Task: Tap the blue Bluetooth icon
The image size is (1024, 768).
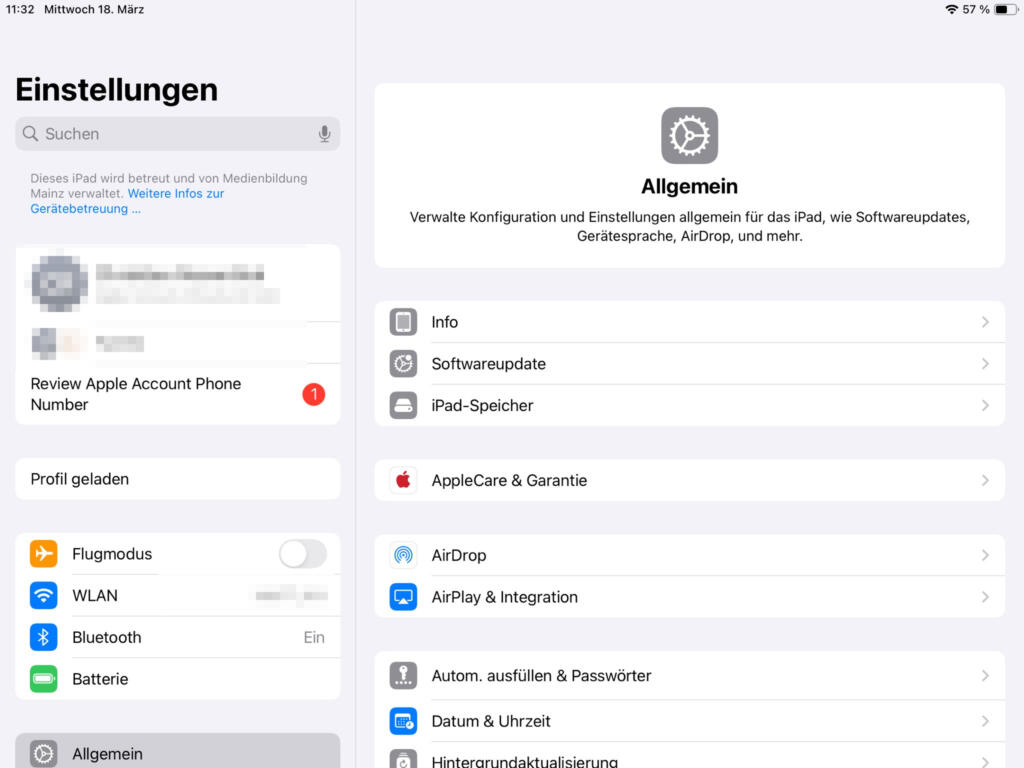Action: (x=44, y=638)
